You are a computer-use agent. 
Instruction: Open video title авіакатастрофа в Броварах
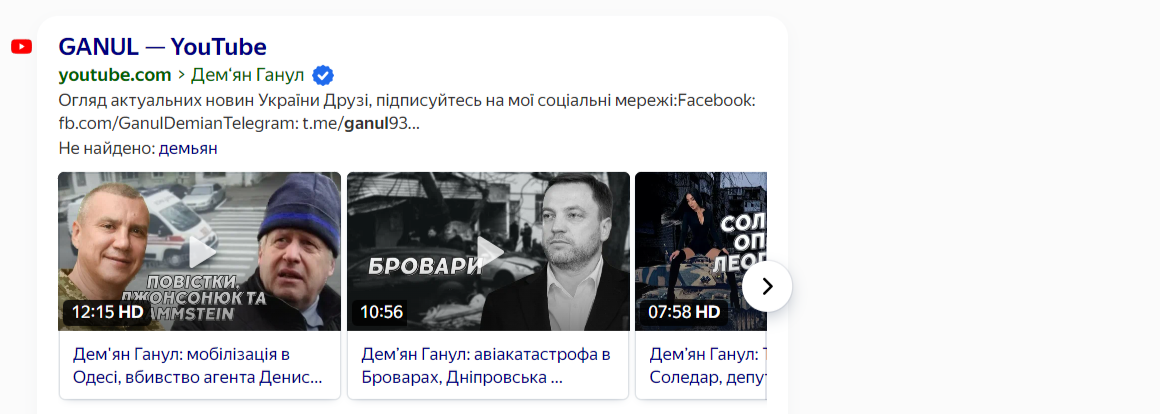click(x=486, y=366)
